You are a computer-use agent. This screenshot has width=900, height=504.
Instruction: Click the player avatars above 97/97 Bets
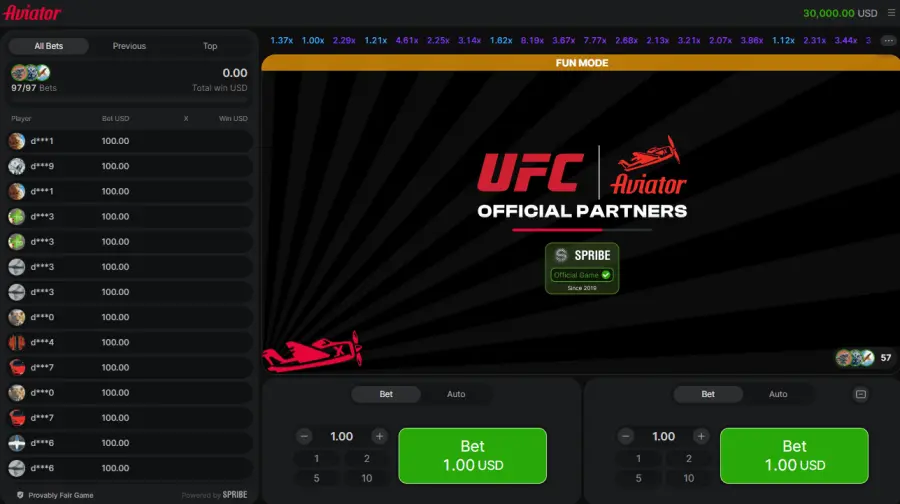tap(30, 72)
